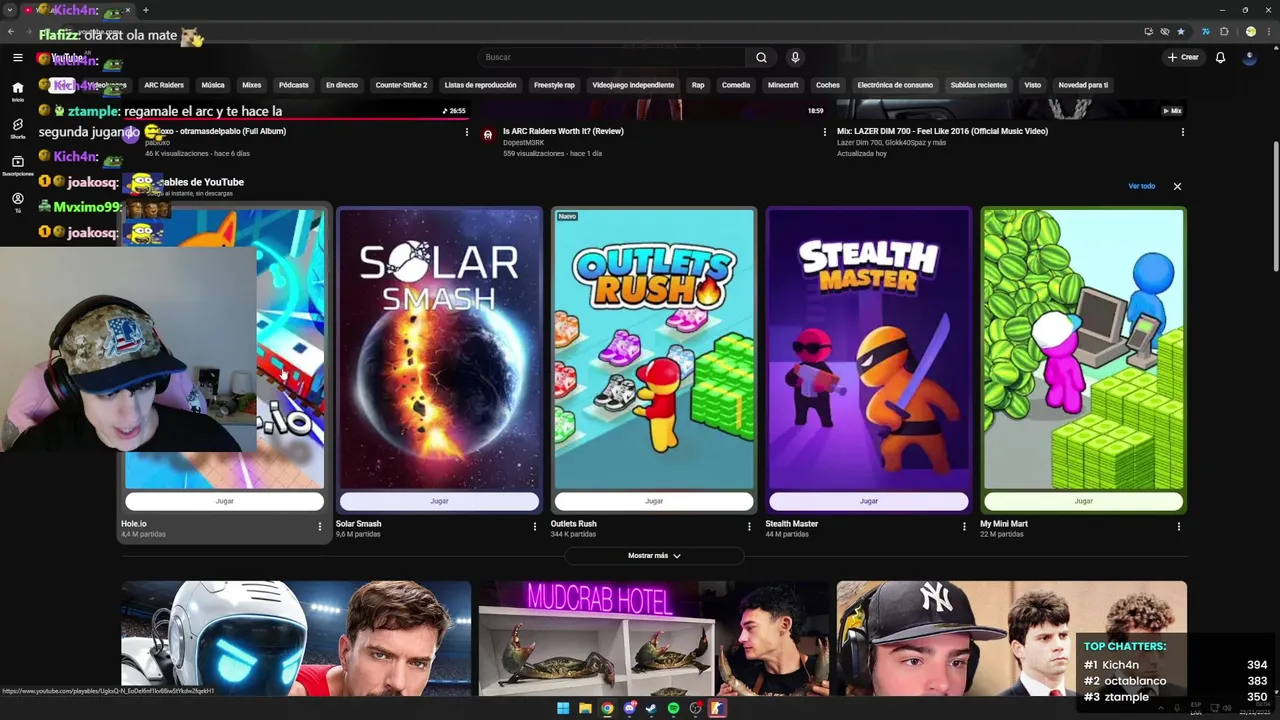Image resolution: width=1280 pixels, height=720 pixels.
Task: Go to Inicio in the sidebar
Action: coord(17,91)
